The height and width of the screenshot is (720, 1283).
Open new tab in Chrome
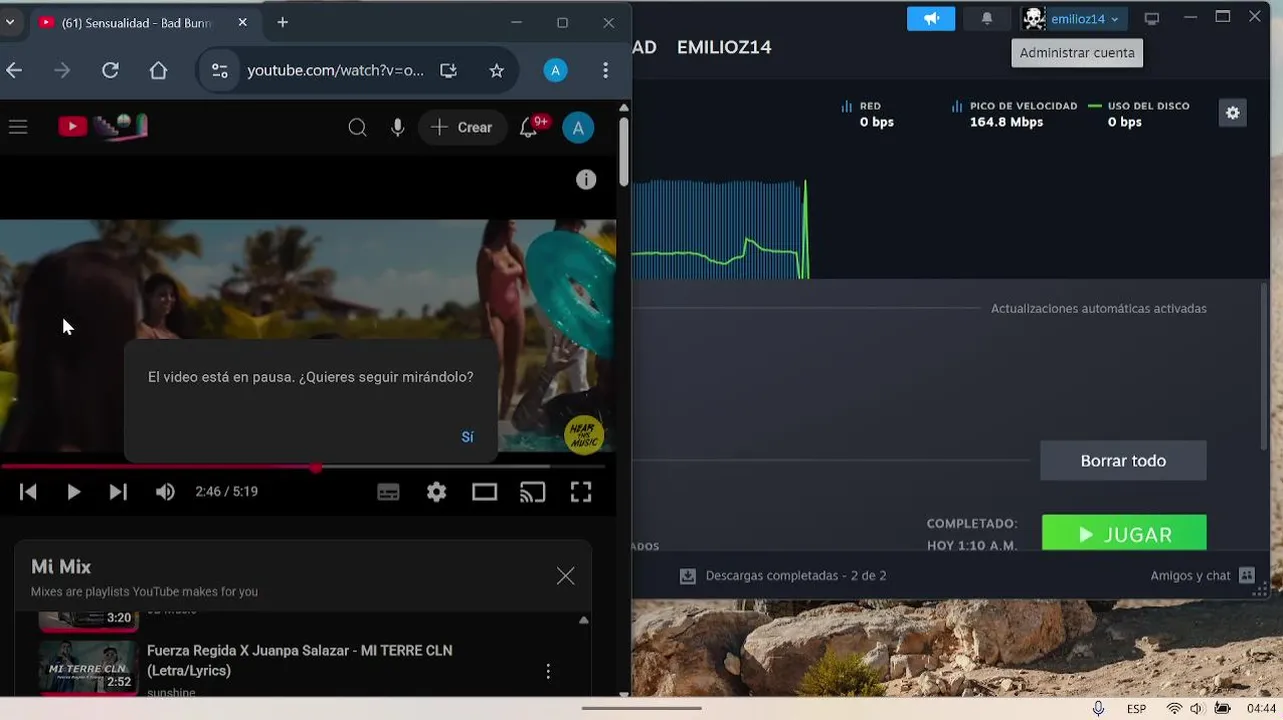283,22
